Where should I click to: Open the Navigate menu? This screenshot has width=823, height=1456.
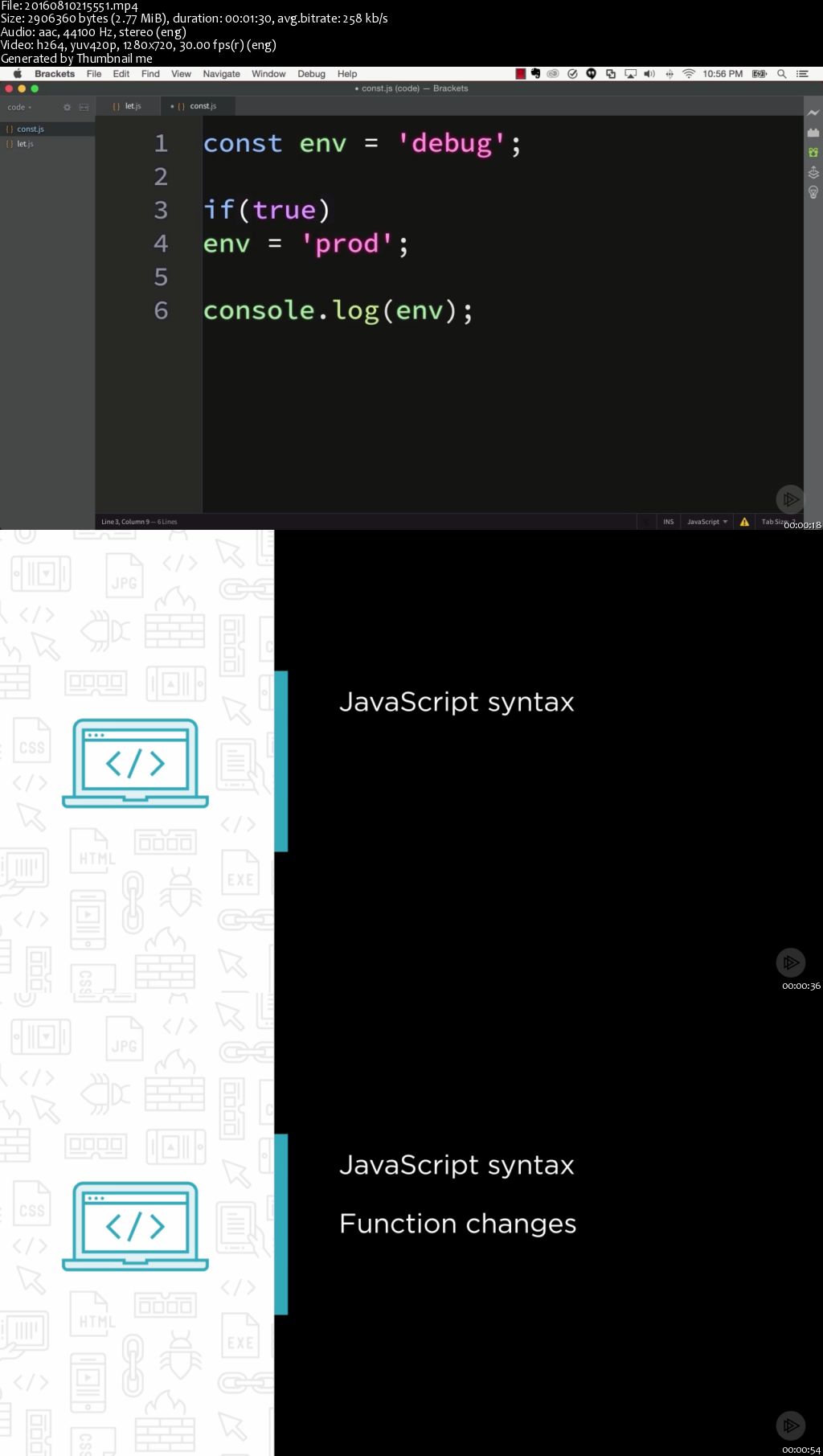point(221,74)
